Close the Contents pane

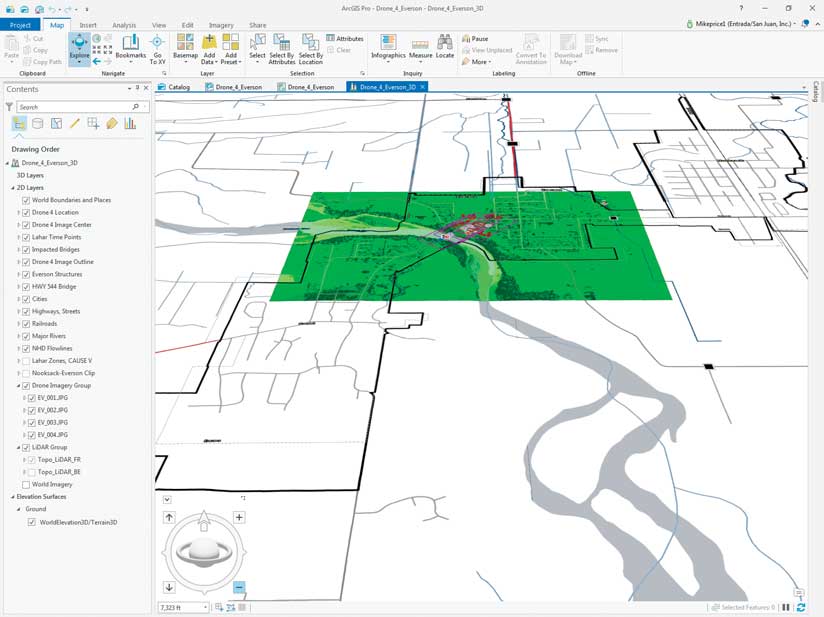(146, 88)
